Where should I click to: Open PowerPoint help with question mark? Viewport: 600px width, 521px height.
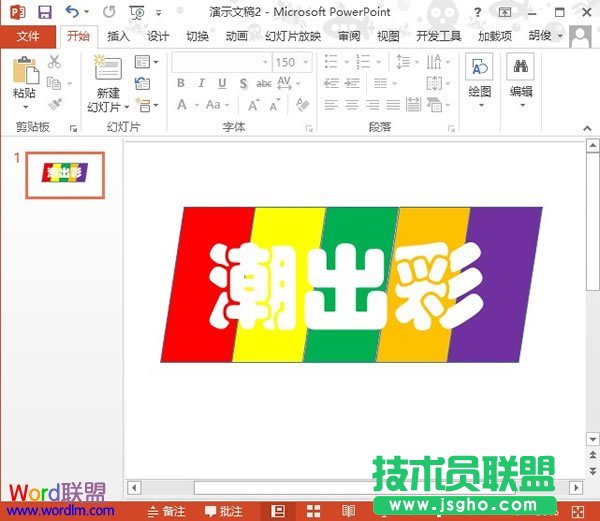pyautogui.click(x=478, y=13)
